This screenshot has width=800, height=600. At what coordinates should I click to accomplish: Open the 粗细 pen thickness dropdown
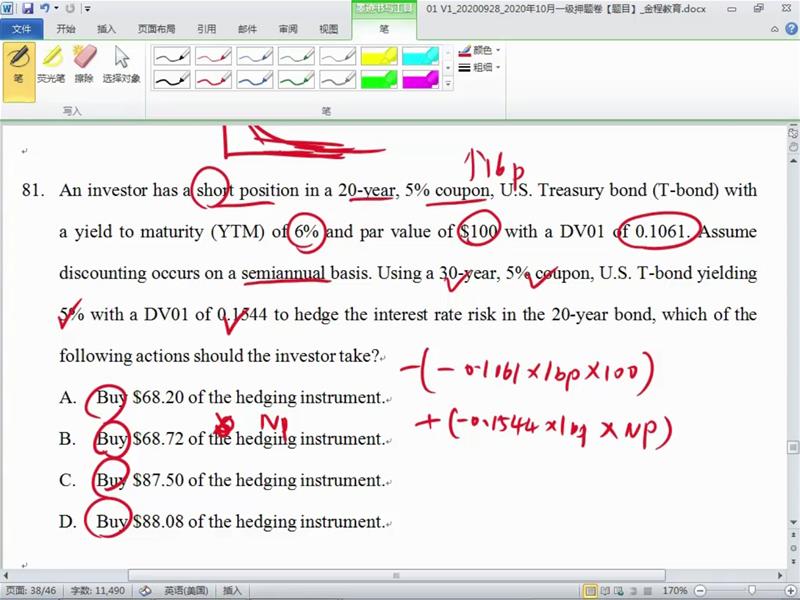[480, 67]
